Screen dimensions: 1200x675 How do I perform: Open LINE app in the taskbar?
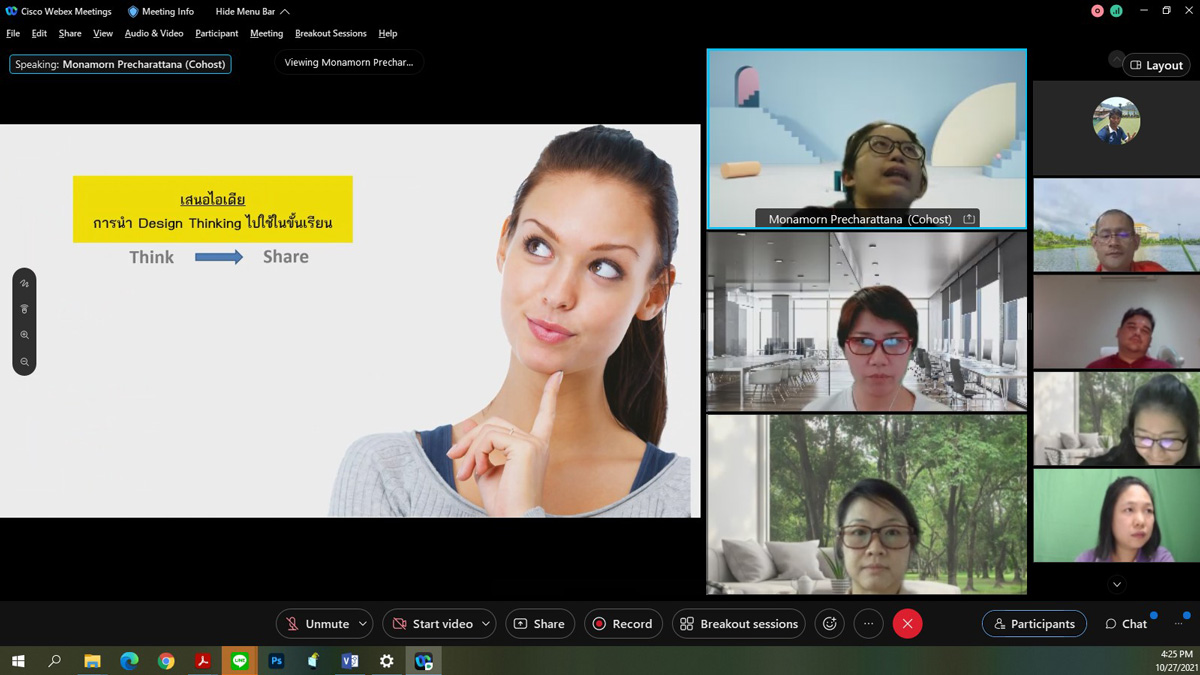coord(239,661)
